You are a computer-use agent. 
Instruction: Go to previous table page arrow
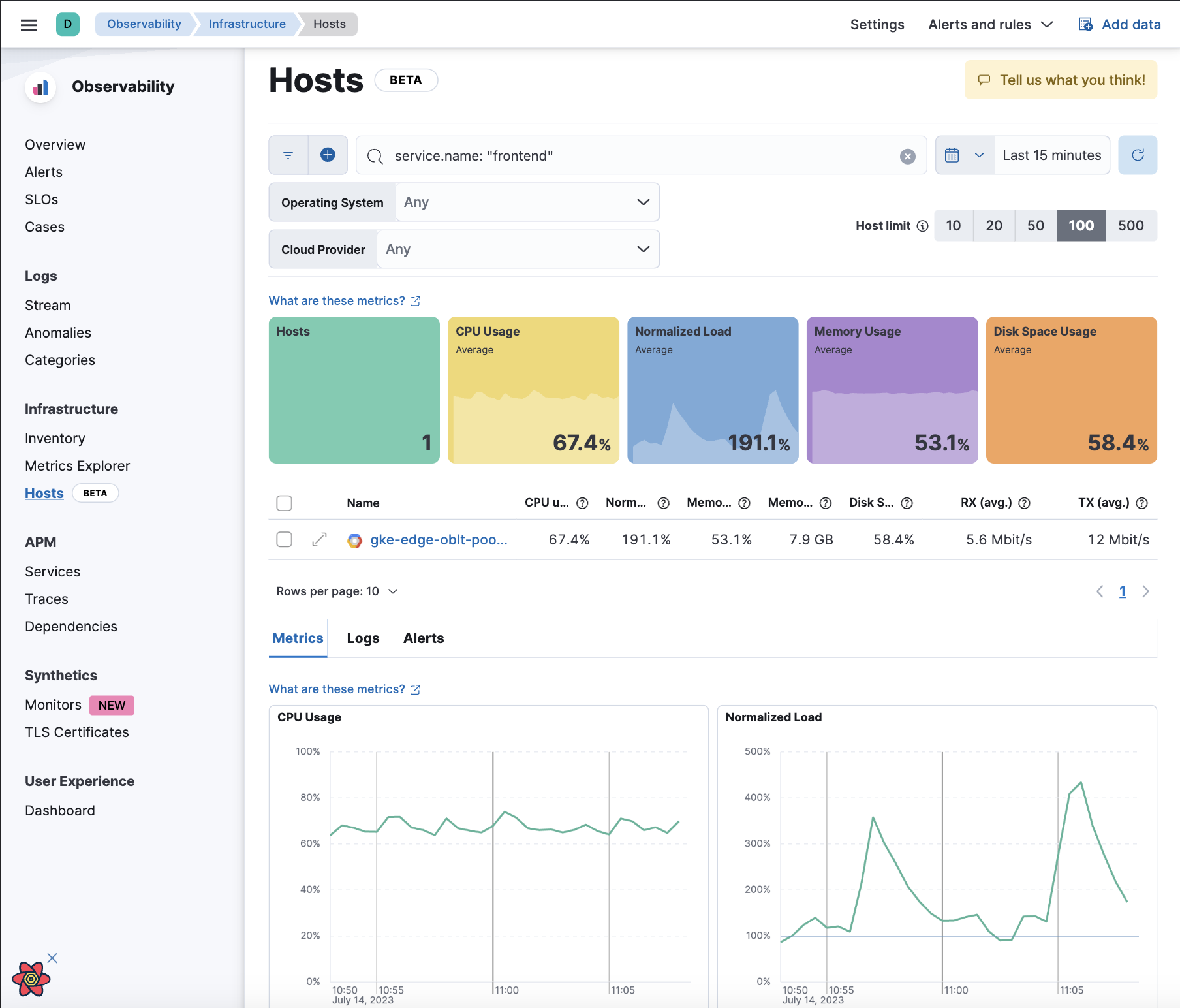click(x=1100, y=591)
